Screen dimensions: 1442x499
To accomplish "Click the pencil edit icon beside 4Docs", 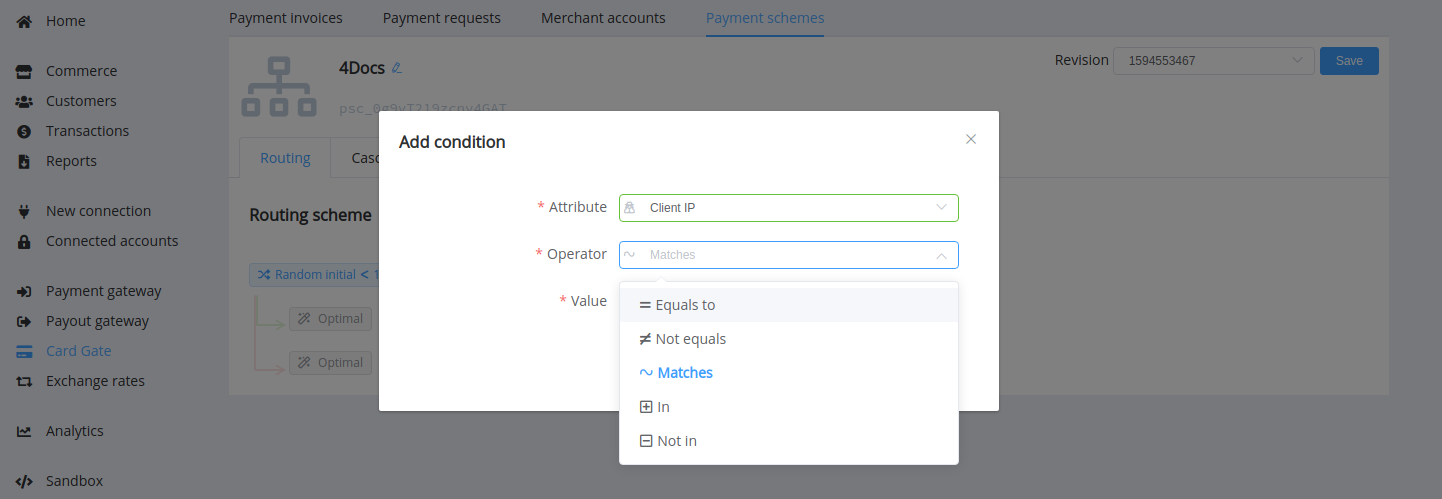I will (x=396, y=68).
